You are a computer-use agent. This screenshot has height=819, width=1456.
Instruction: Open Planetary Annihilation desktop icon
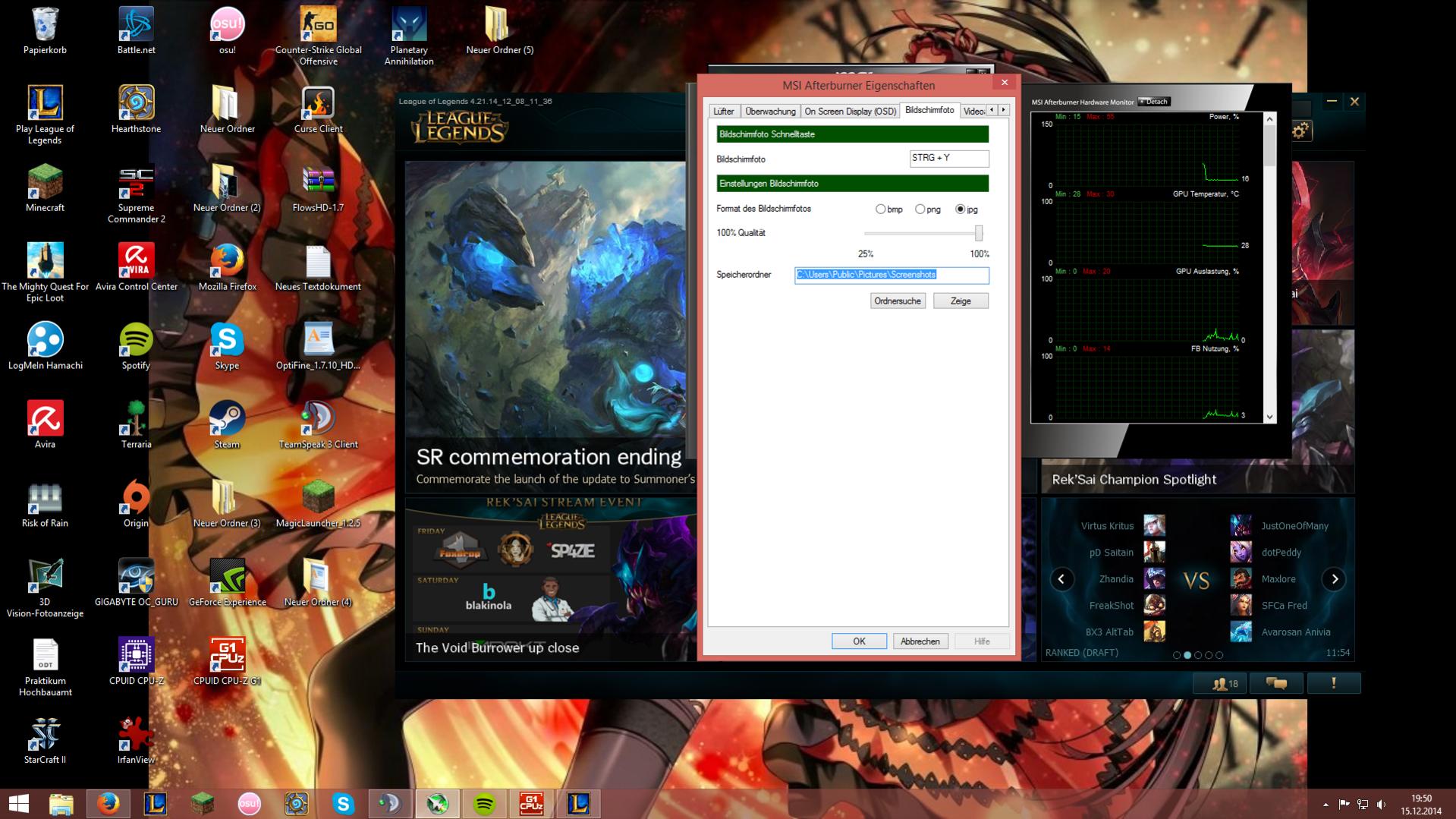pos(409,36)
